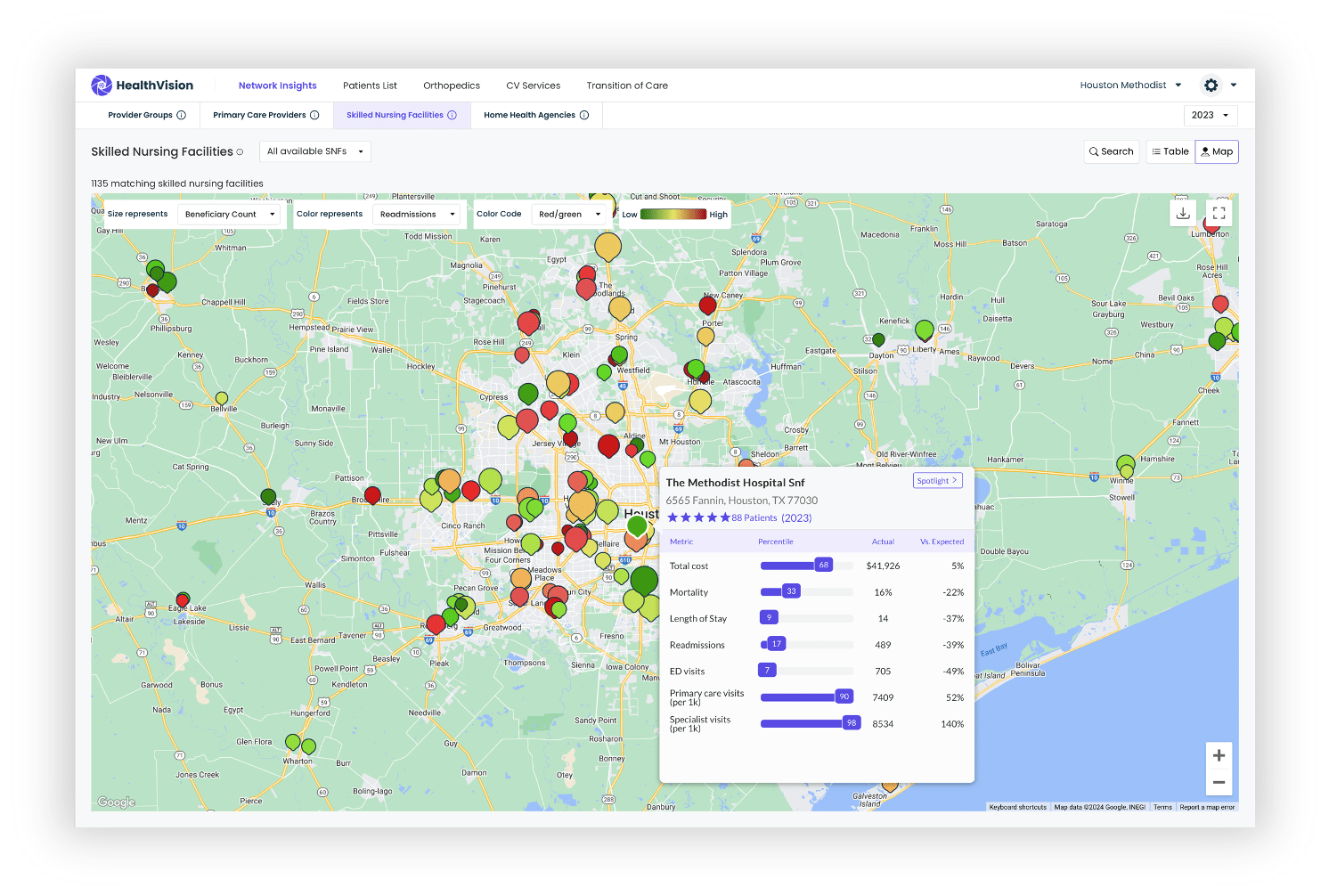Click the 88 Patients link

(x=754, y=517)
